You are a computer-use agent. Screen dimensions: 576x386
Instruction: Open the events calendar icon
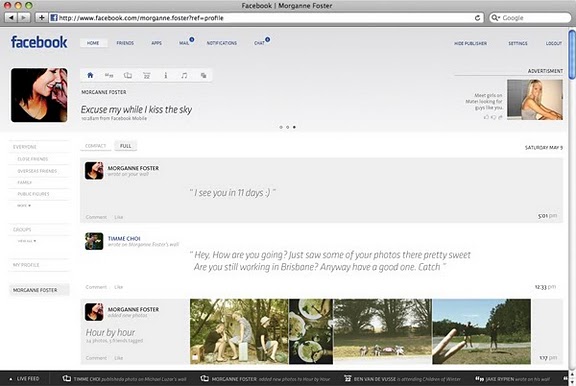(147, 76)
